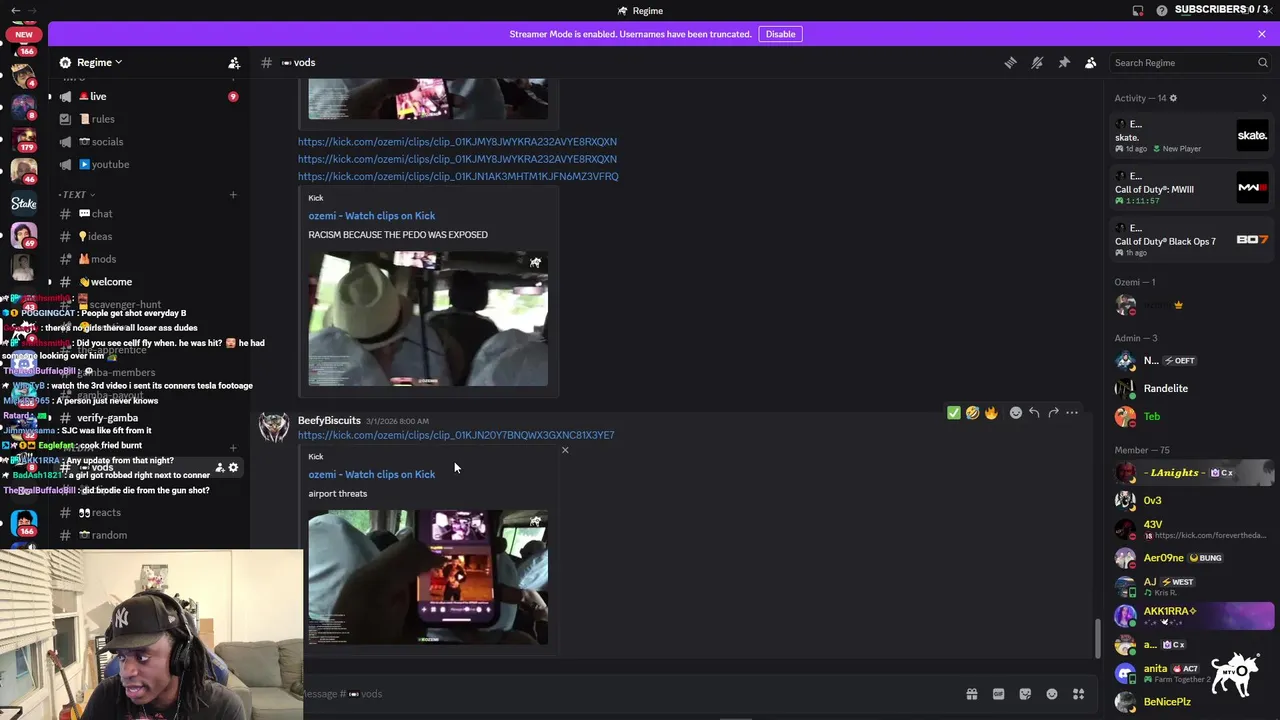Click the chat scrollbar thumb
This screenshot has height=720, width=1280.
(x=1098, y=639)
